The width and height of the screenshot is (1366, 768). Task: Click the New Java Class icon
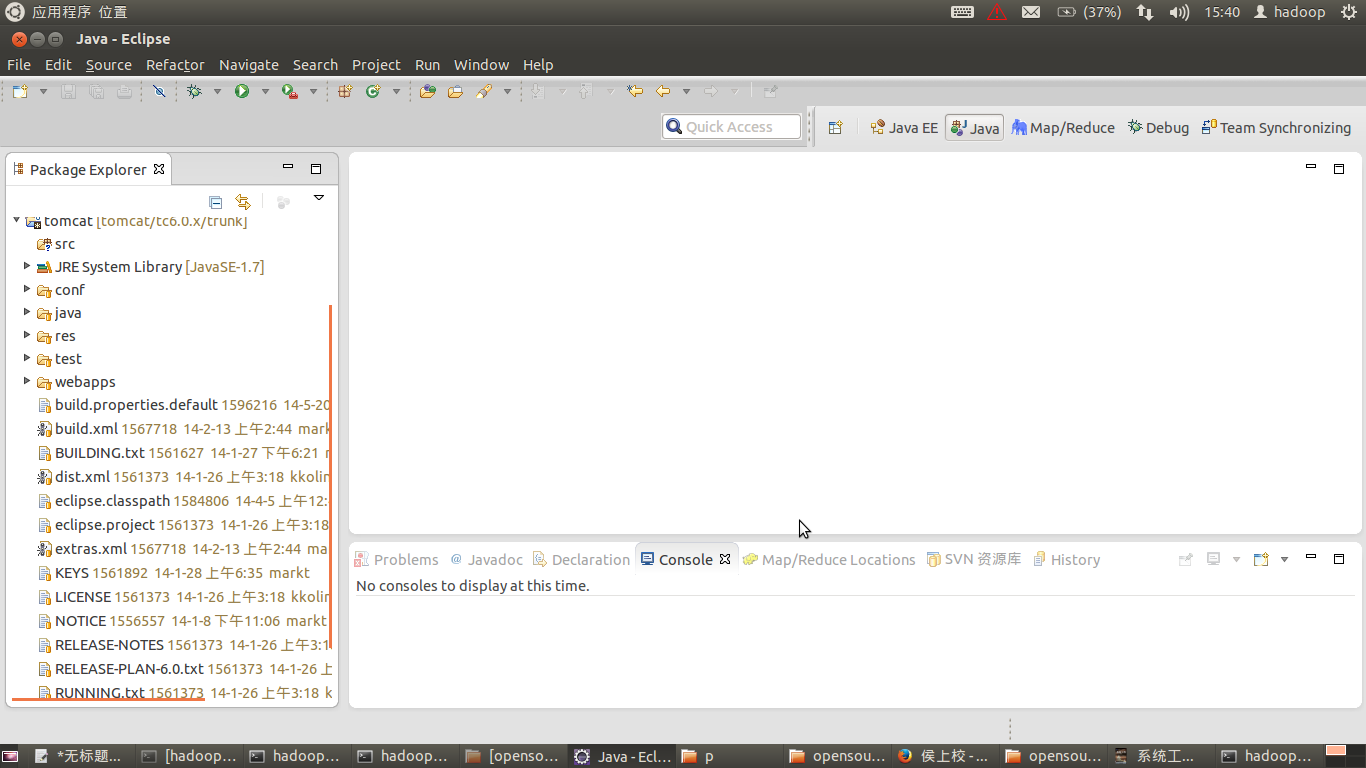coord(373,91)
